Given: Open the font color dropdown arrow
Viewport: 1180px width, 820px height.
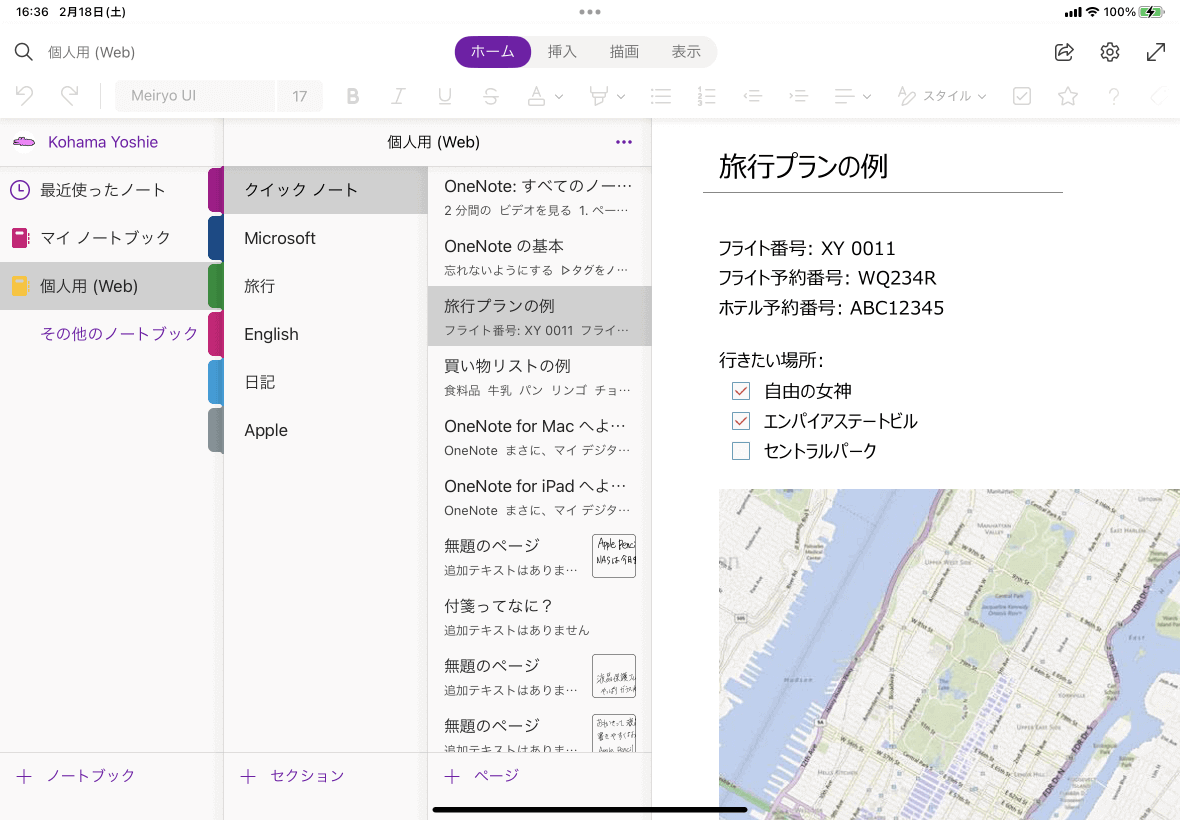Looking at the screenshot, I should 559,97.
